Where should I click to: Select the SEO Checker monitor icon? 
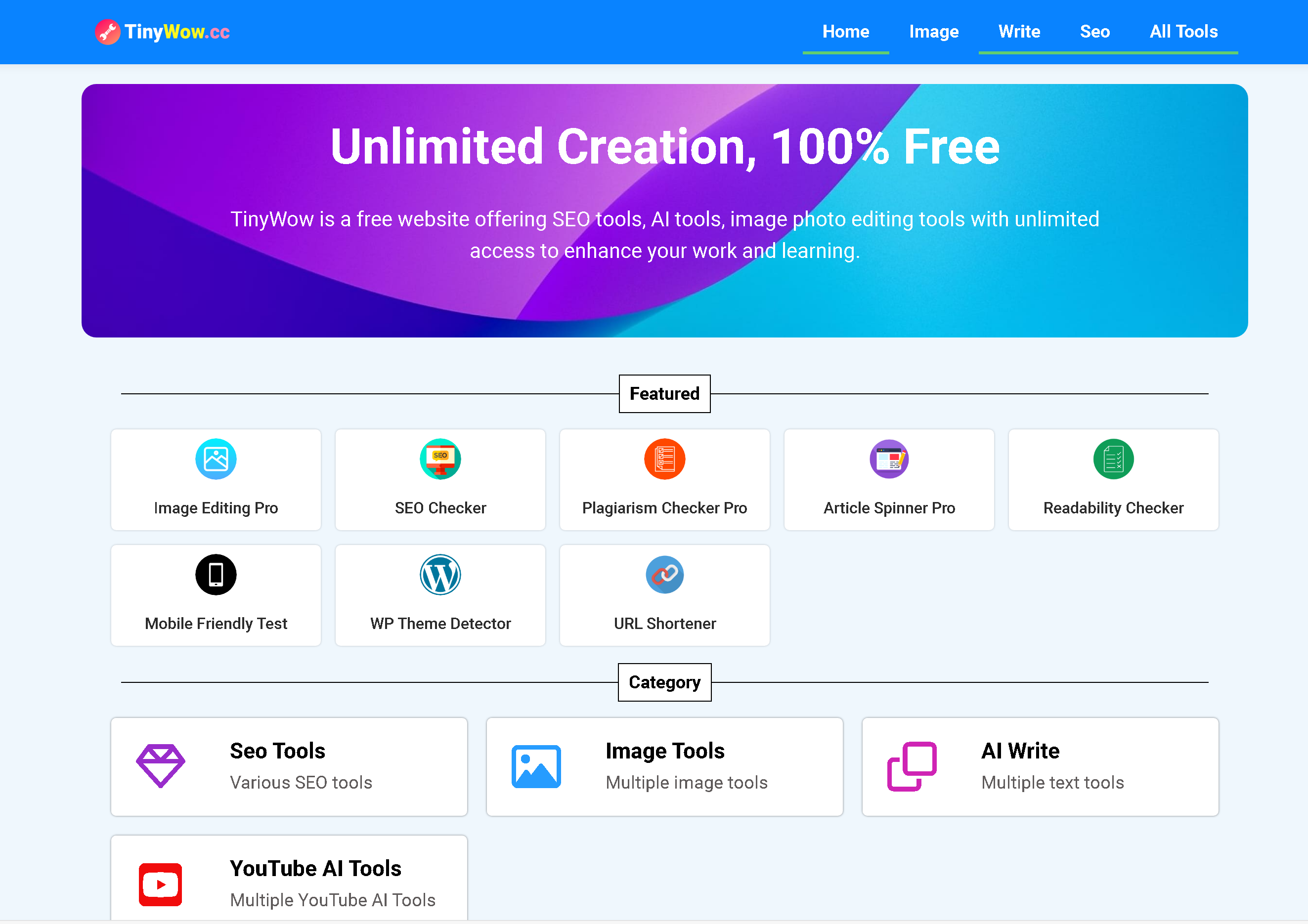coord(440,459)
